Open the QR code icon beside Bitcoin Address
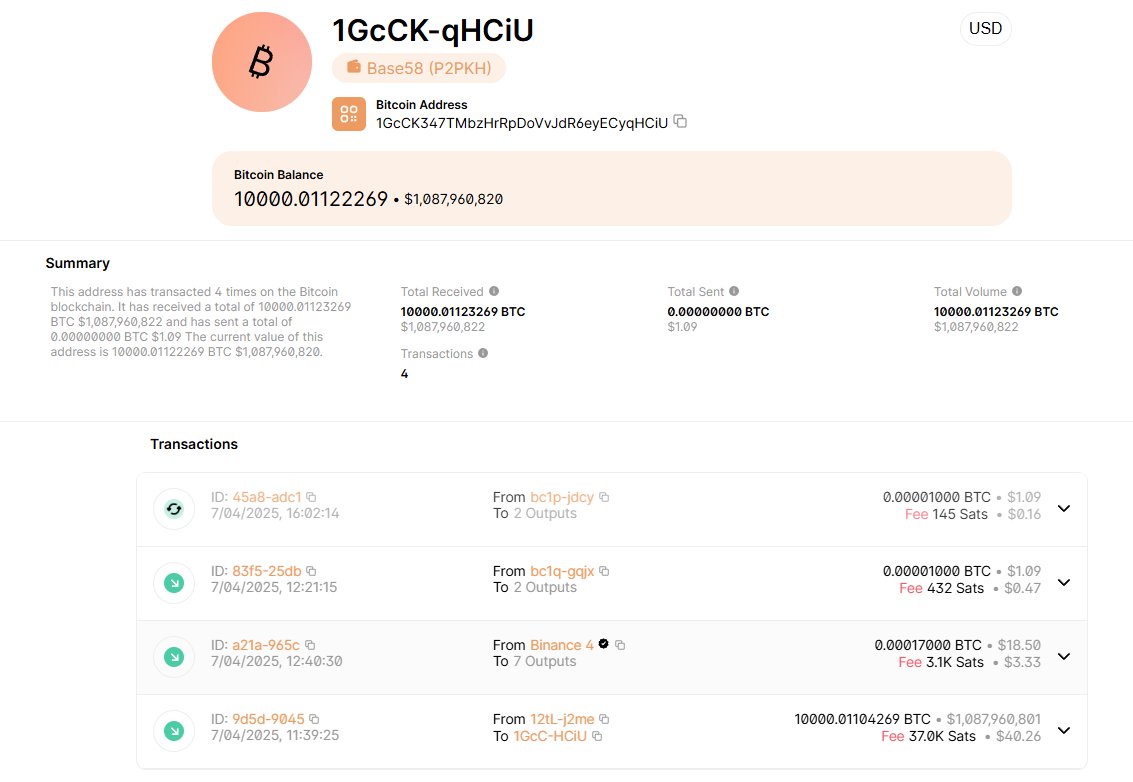The width and height of the screenshot is (1133, 782). [349, 114]
